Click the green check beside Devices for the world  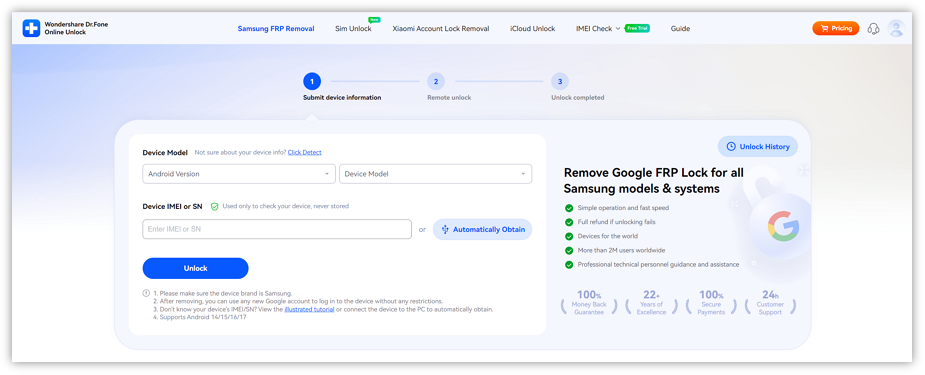coord(569,236)
